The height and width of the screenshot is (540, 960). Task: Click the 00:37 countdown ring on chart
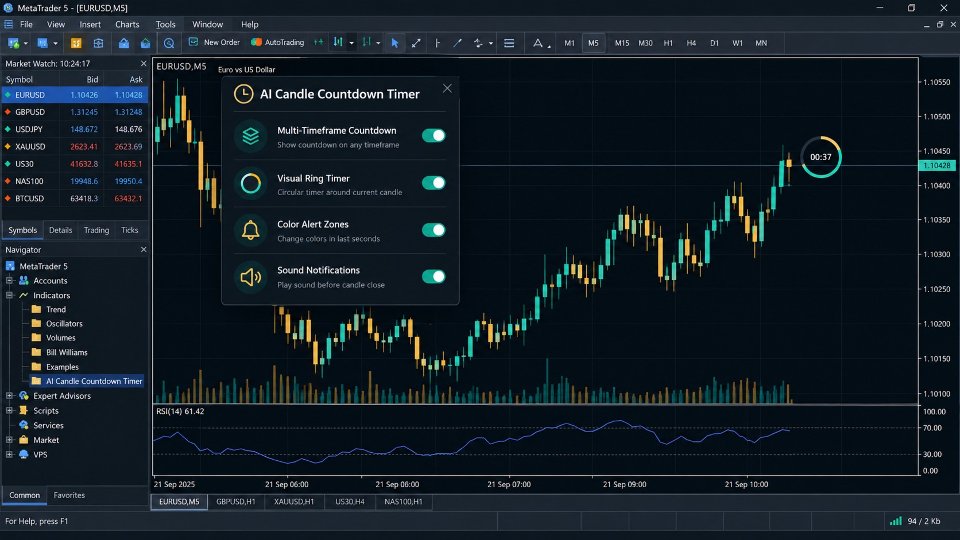(821, 157)
